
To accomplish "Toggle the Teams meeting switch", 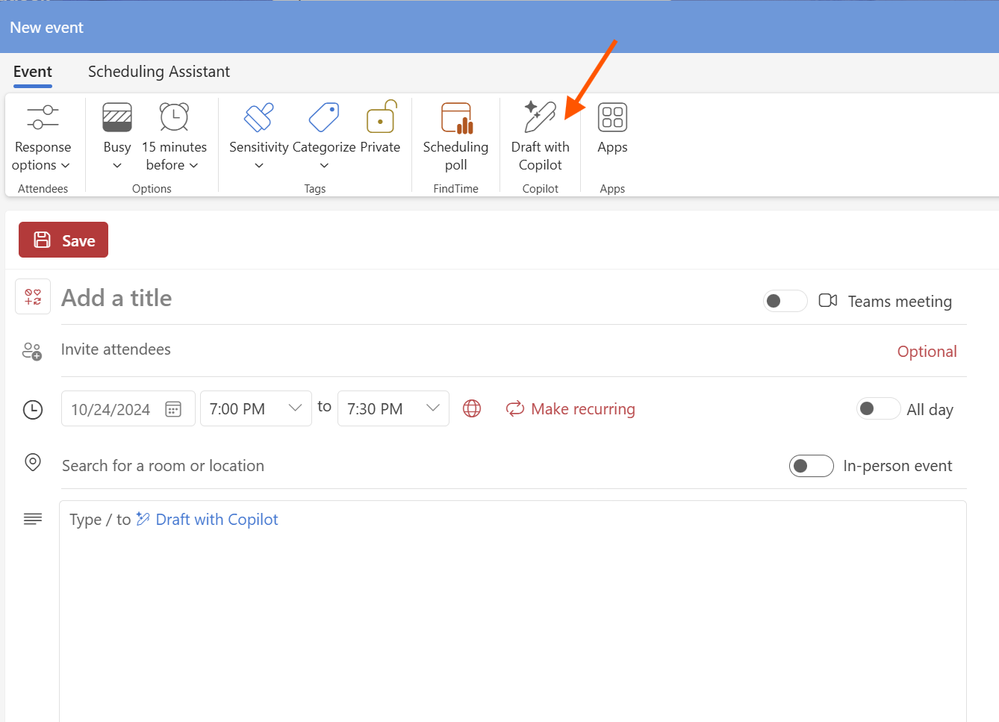I will coord(785,301).
